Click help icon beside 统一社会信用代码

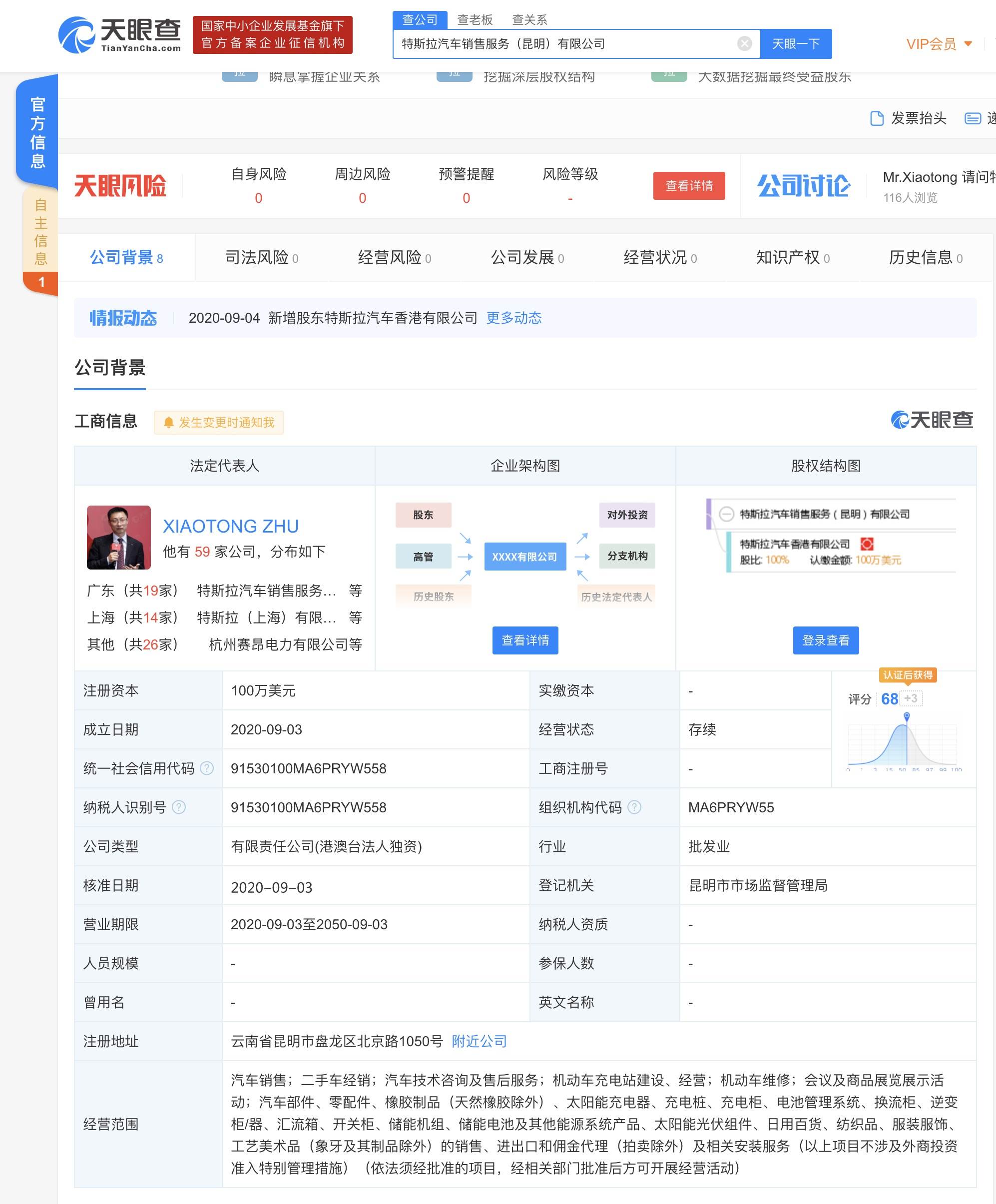(x=207, y=768)
